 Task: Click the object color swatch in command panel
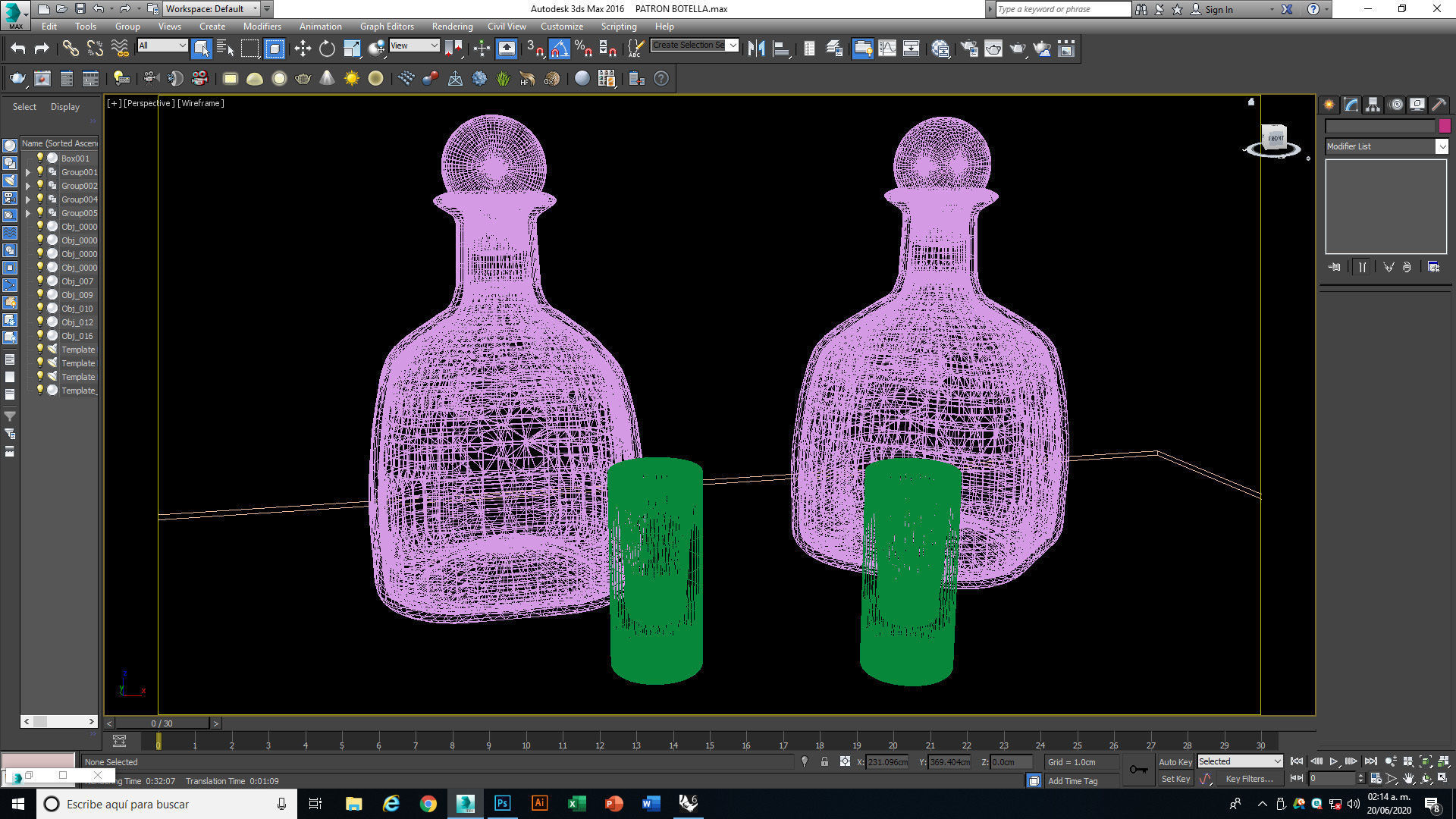click(1445, 126)
